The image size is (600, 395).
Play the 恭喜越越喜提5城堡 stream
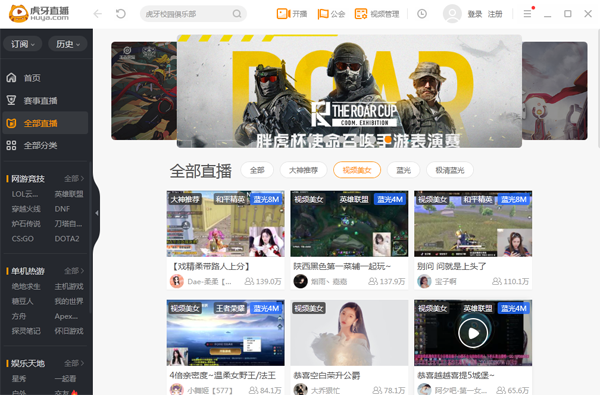click(473, 333)
